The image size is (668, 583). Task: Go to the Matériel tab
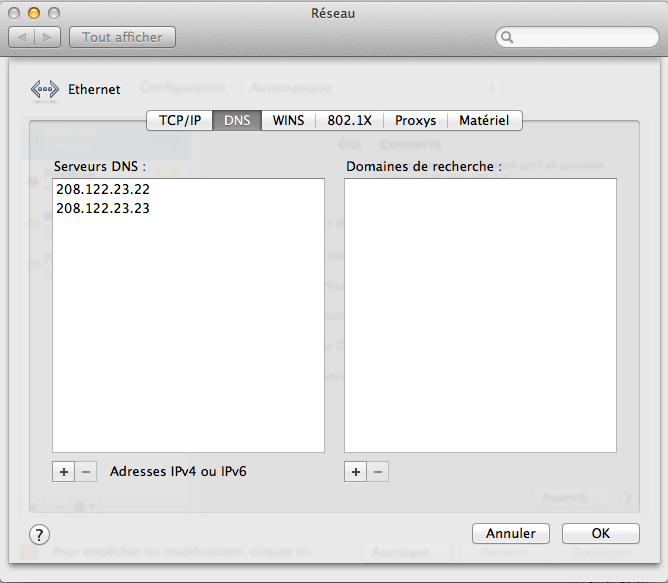click(x=484, y=120)
